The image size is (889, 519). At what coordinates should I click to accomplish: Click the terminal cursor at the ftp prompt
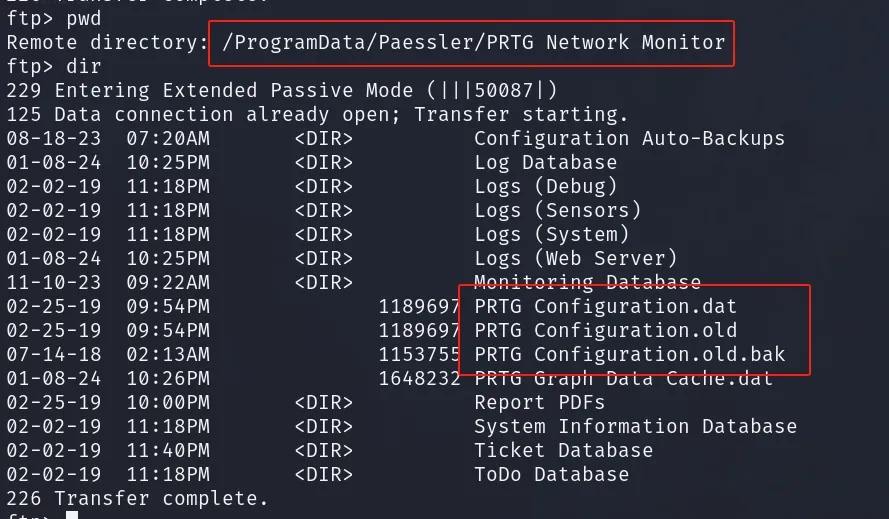coord(72,515)
